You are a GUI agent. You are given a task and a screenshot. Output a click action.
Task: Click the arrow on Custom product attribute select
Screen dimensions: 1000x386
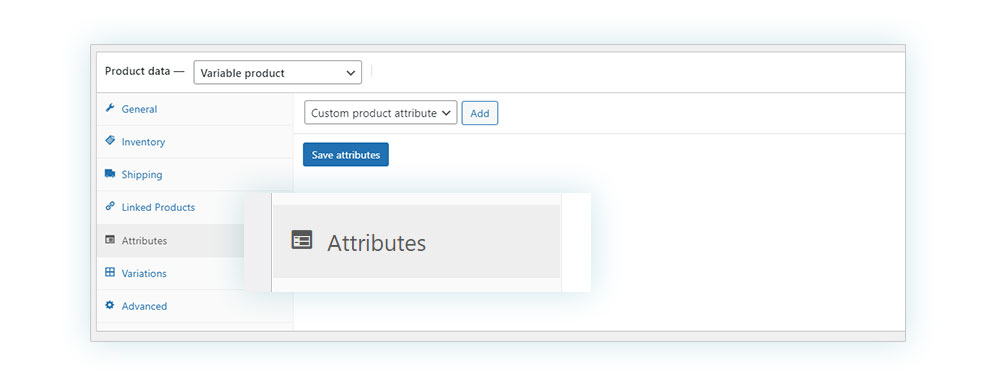click(446, 113)
